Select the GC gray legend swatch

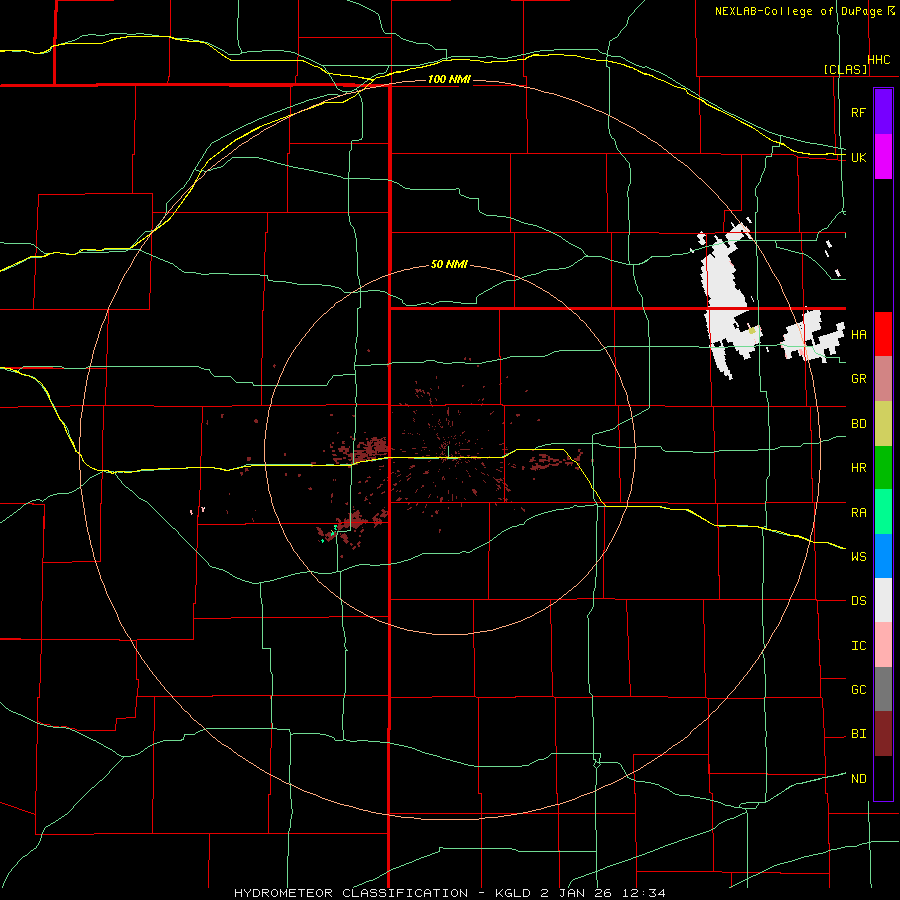pos(883,689)
